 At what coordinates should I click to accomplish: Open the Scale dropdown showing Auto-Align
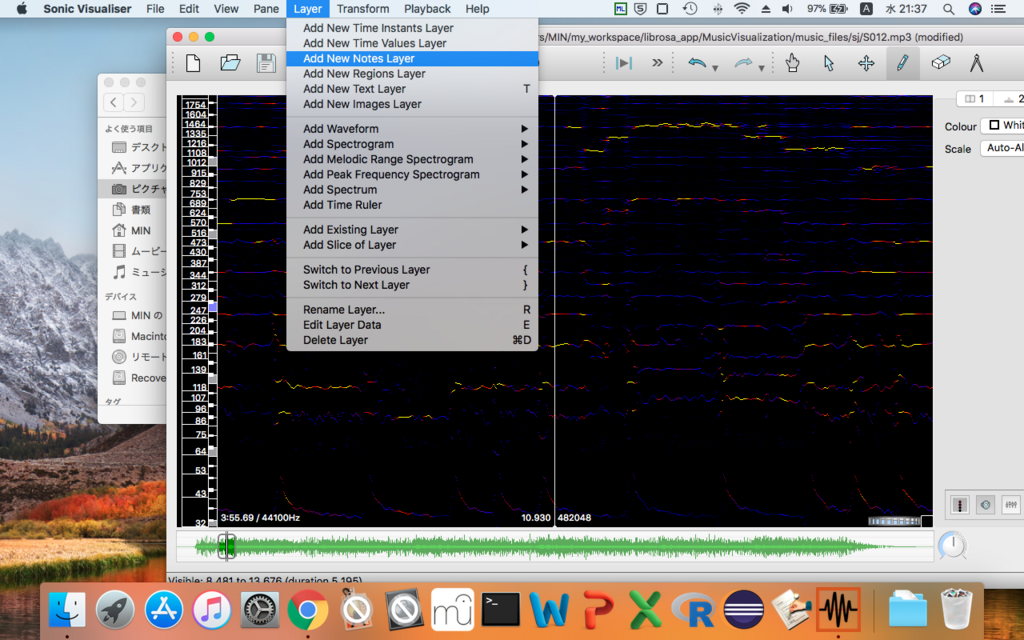[1002, 148]
